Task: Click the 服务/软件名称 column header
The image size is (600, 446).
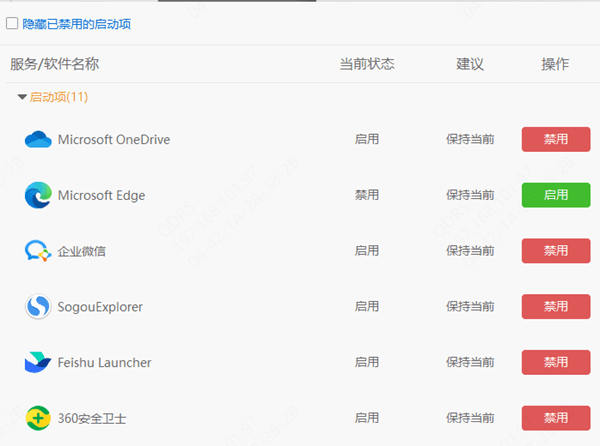Action: [x=55, y=64]
